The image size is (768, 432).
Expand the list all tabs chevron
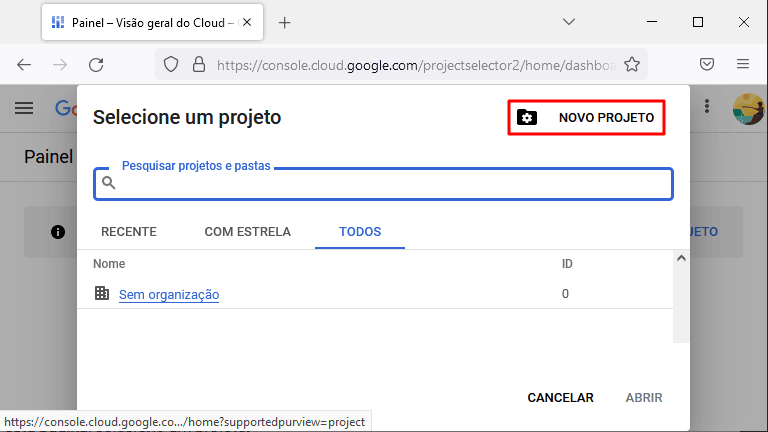point(569,22)
